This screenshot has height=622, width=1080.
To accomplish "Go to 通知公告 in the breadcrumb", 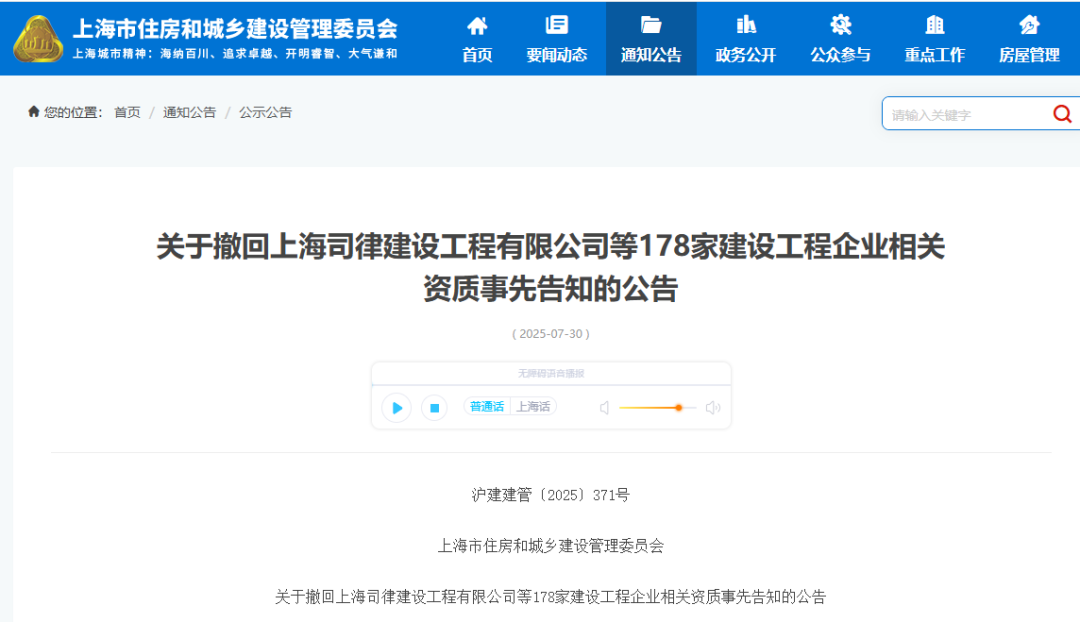I will pos(189,112).
